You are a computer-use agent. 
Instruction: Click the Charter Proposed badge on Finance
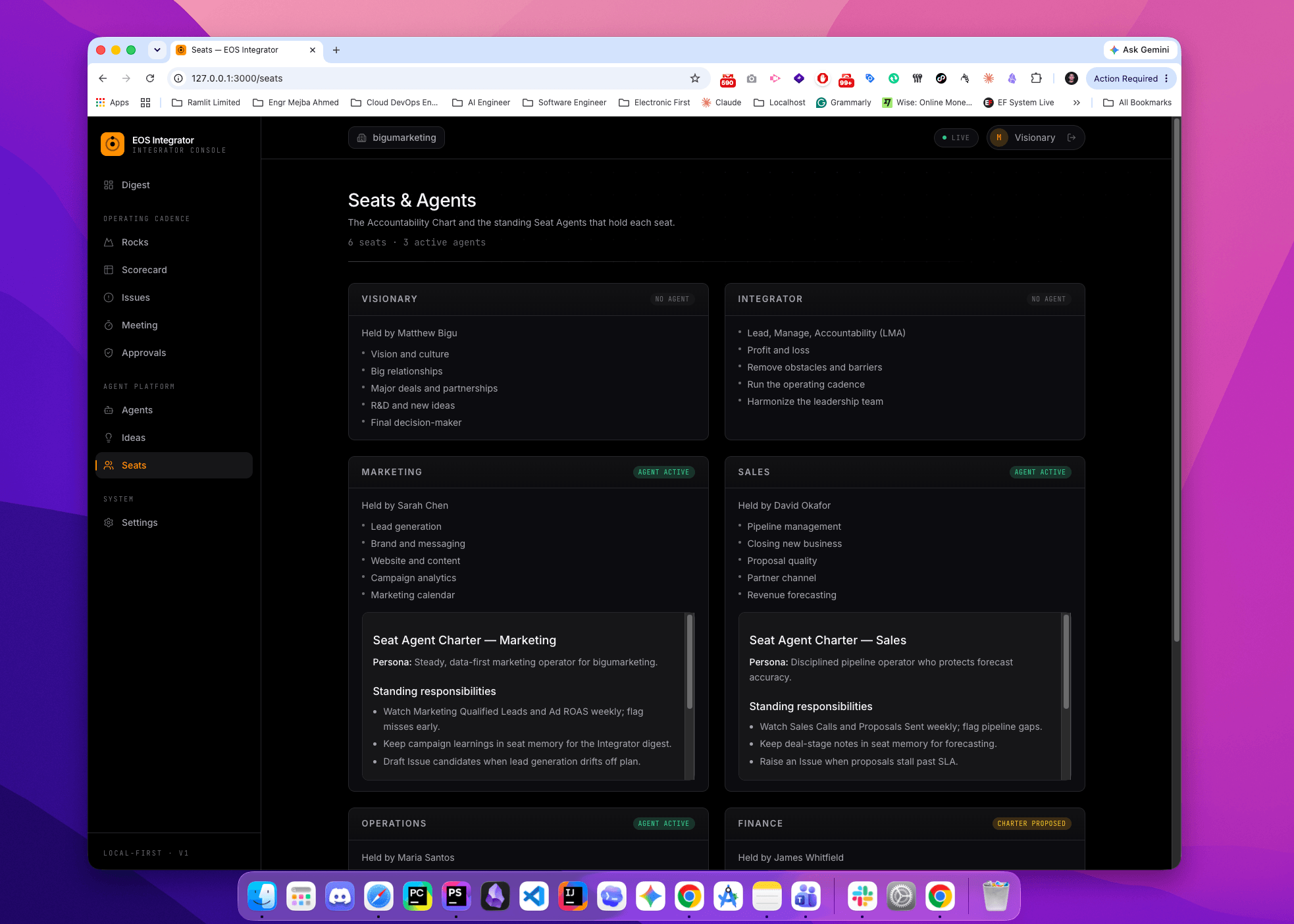(x=1031, y=823)
